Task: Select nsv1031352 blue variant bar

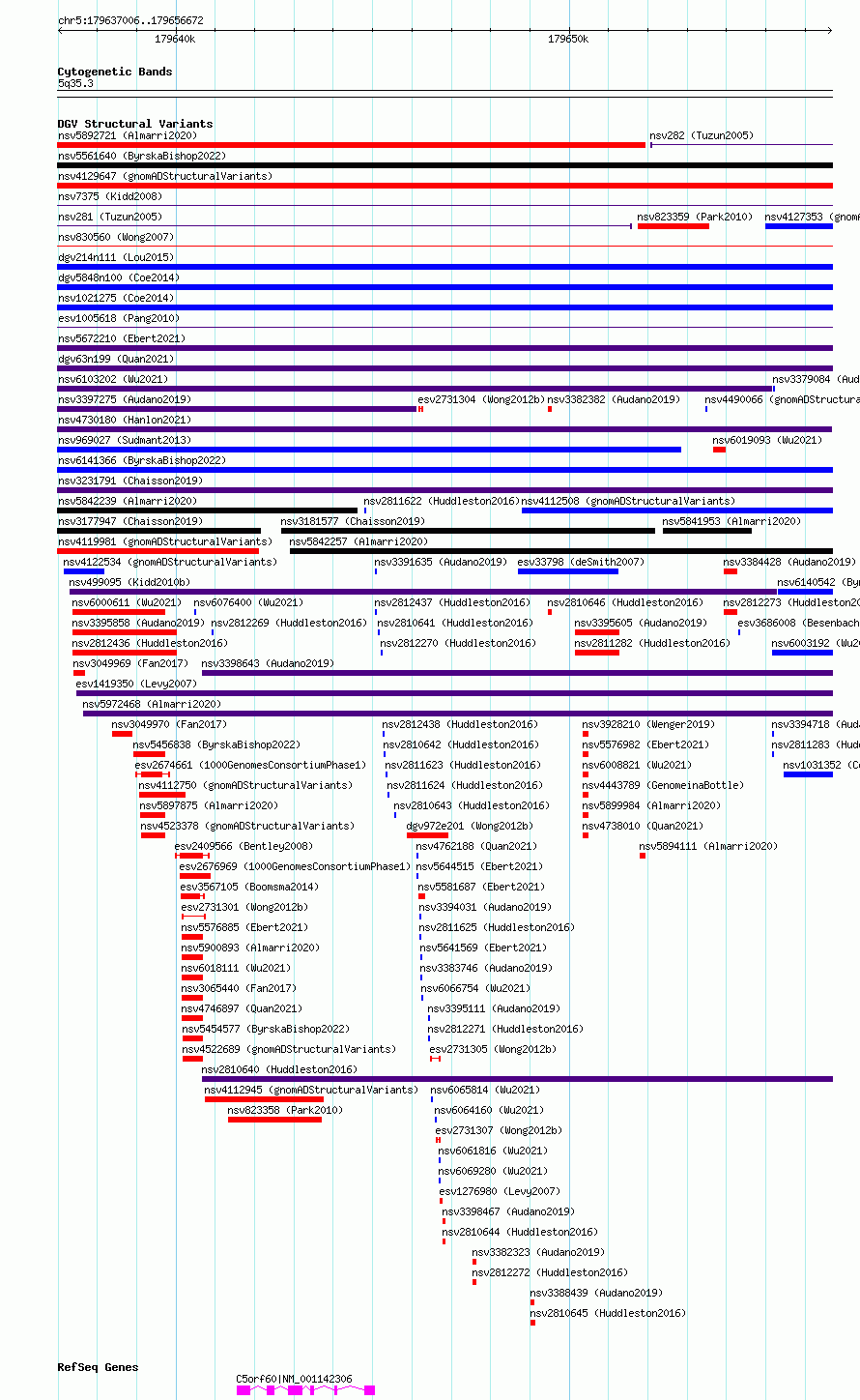Action: click(808, 774)
